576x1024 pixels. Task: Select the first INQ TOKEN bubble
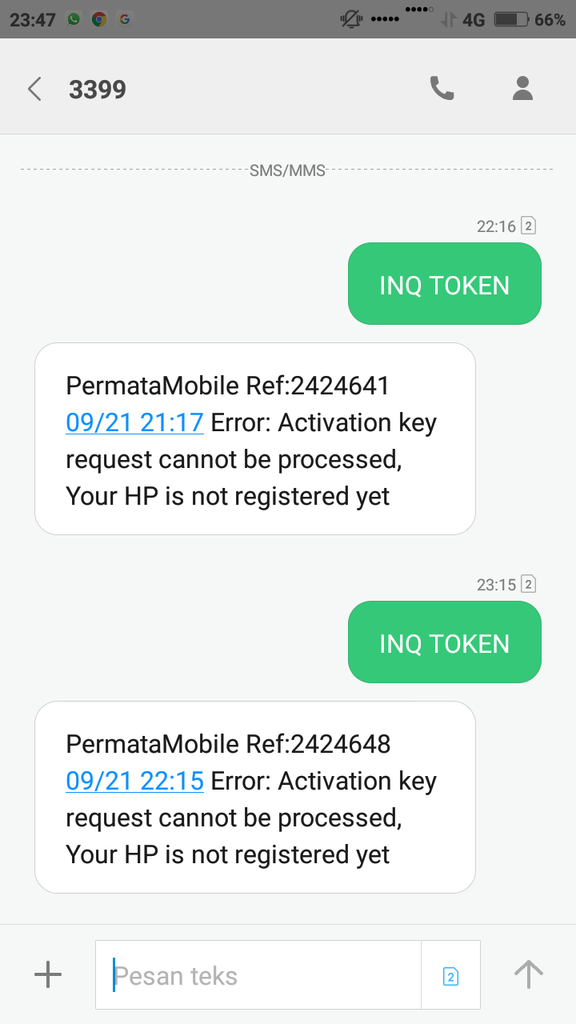[x=443, y=284]
